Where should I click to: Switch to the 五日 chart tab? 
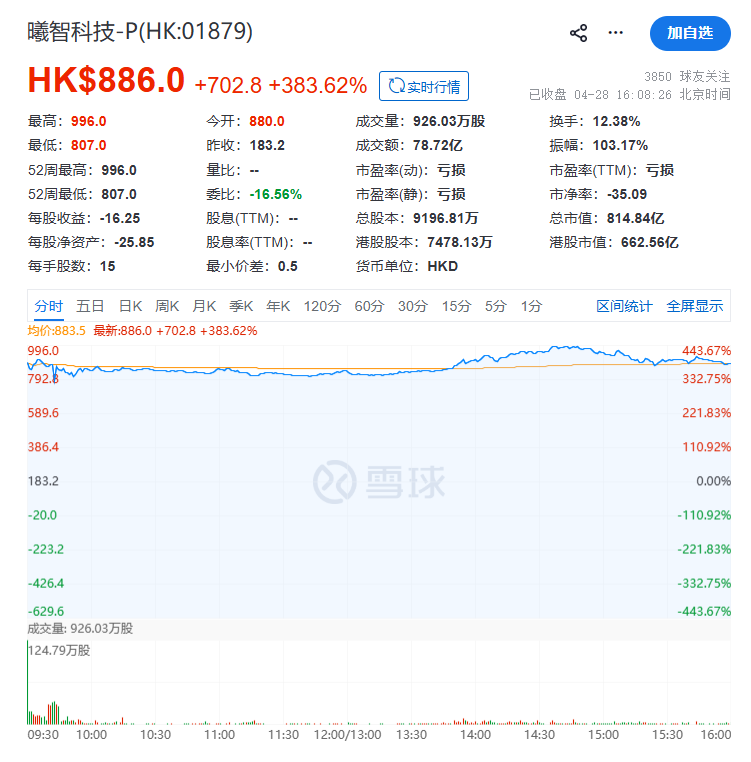pos(90,306)
